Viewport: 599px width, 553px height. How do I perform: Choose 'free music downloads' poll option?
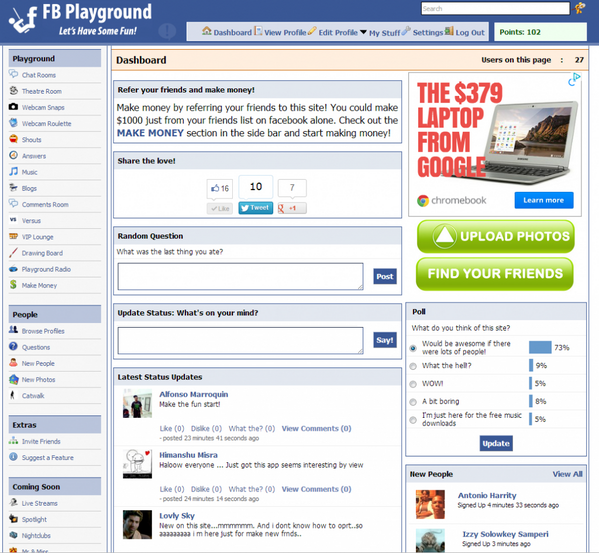point(413,420)
